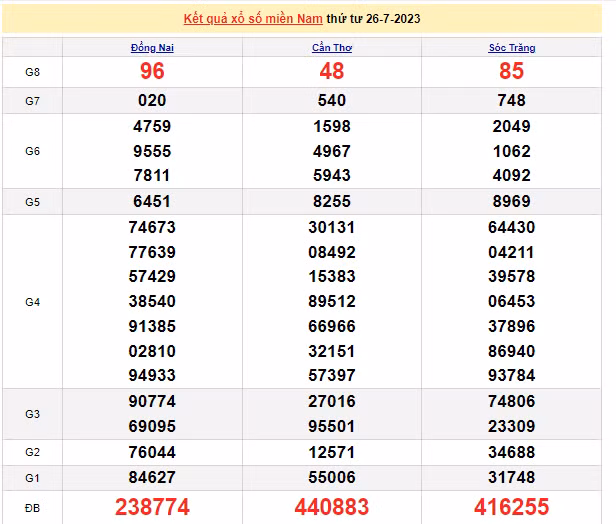Click the G3 row label
Screen dimensions: 616x524
tap(32, 413)
